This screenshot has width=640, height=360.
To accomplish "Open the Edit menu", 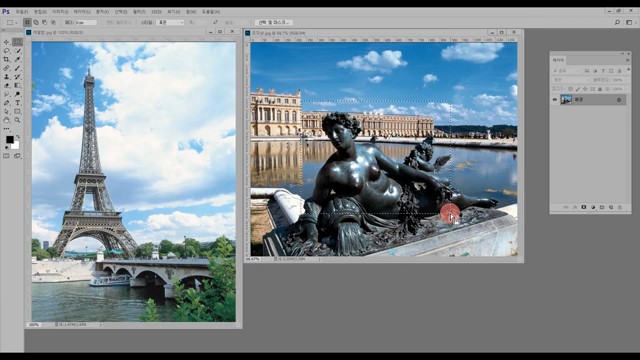I will (40, 12).
